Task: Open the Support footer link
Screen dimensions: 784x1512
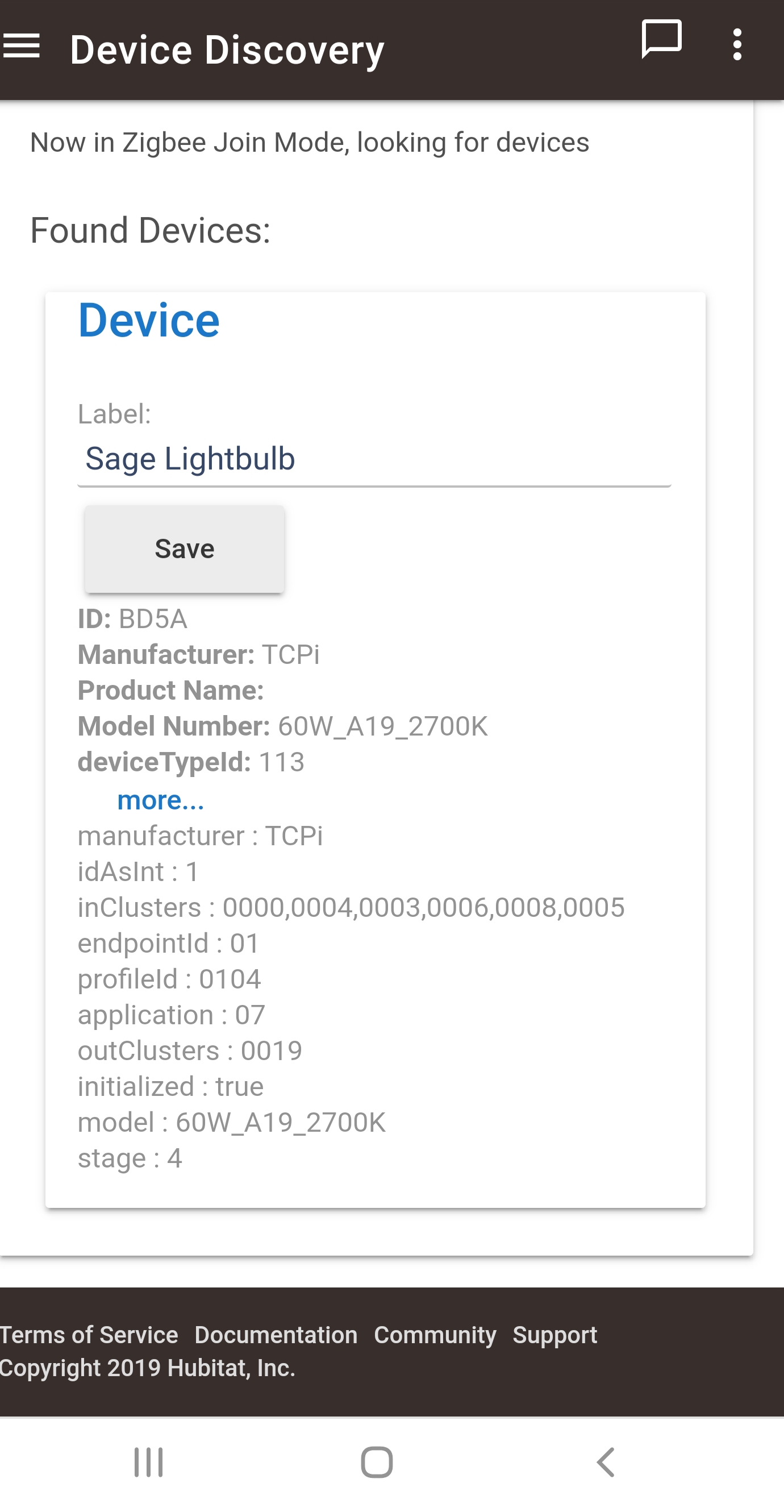Action: click(x=554, y=1334)
